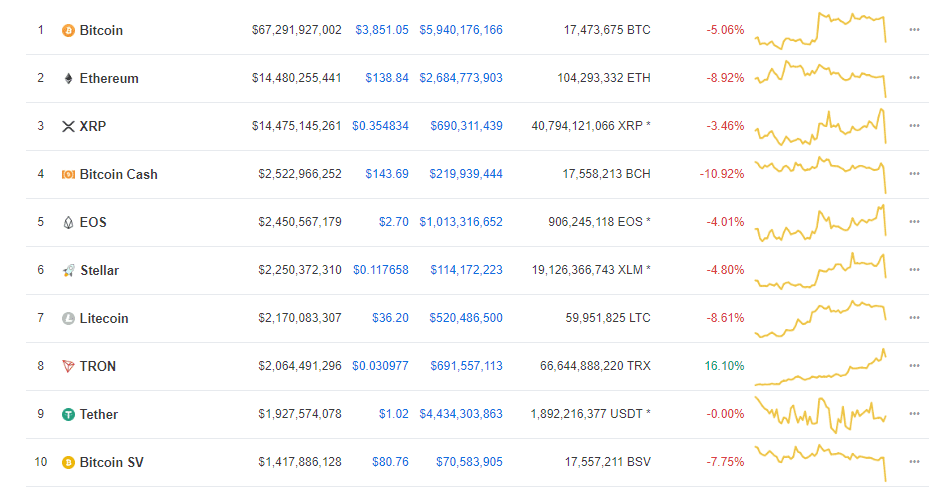
Task: Open the TRON 7-day sparkline chart
Action: 821,367
